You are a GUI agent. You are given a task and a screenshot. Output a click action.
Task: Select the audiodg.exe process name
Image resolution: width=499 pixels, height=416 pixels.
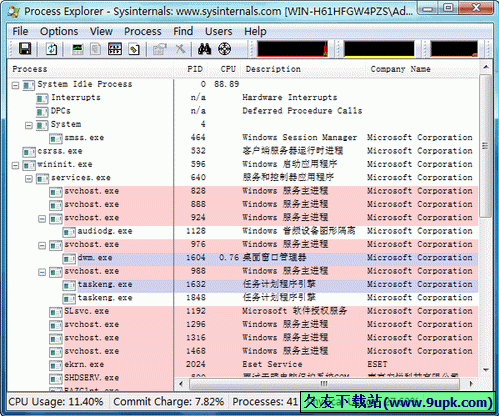coord(105,231)
